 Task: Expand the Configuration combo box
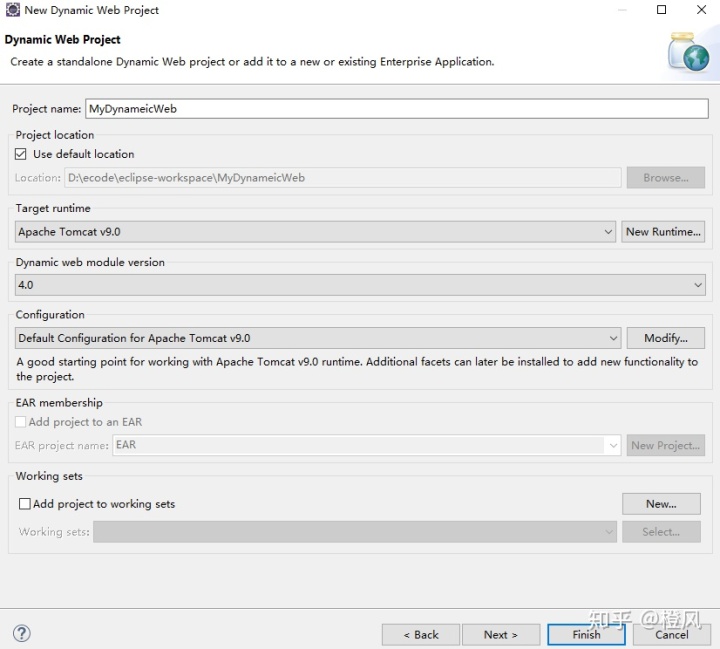click(x=318, y=338)
